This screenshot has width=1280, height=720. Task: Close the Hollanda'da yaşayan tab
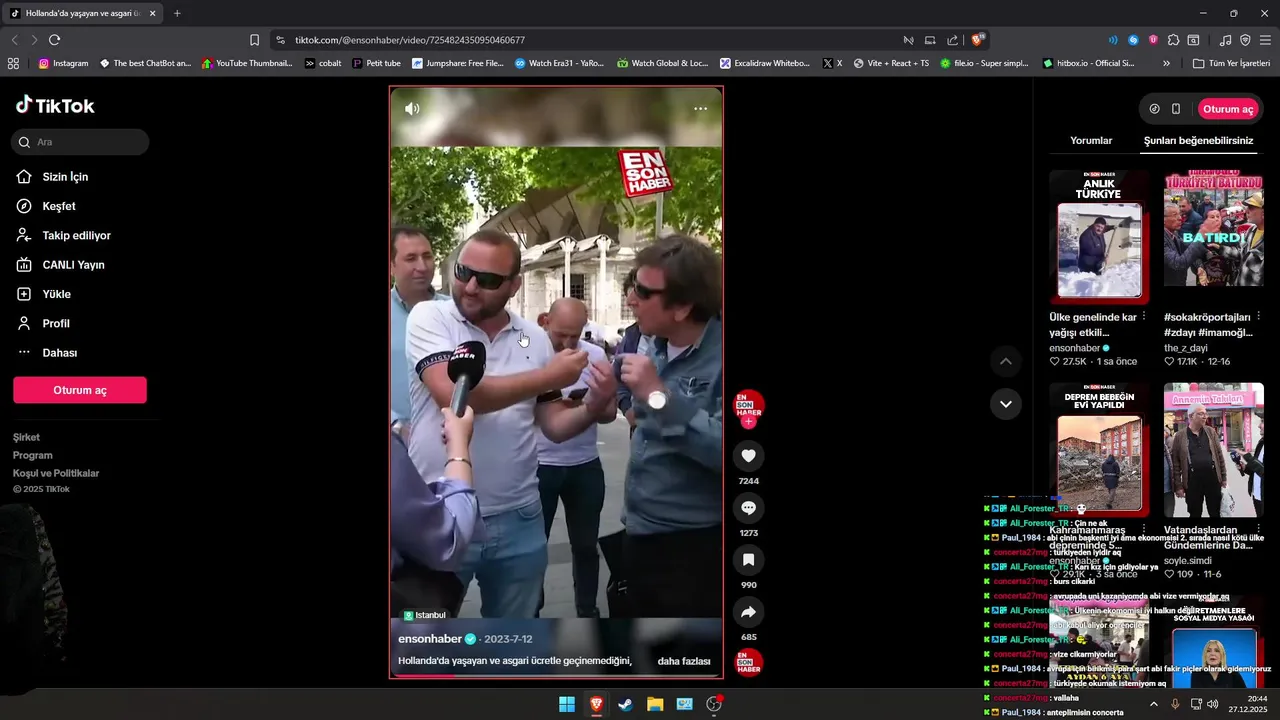point(153,14)
